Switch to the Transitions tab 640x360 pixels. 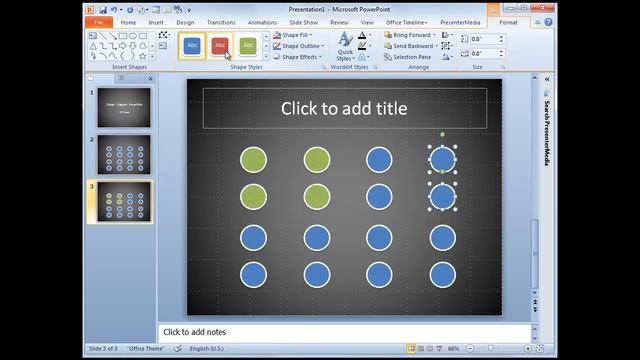tap(221, 22)
